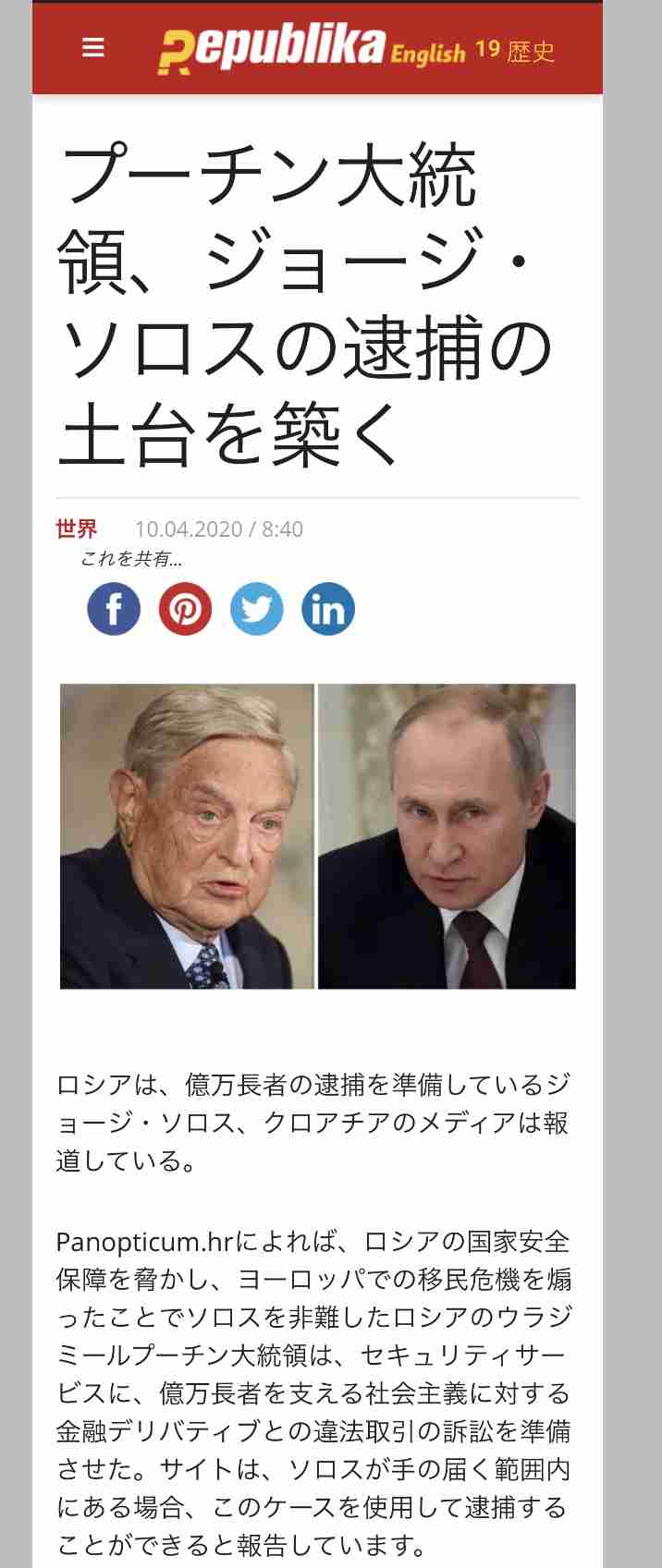Open the 世界 category
Screen dimensions: 662x1568
77,529
